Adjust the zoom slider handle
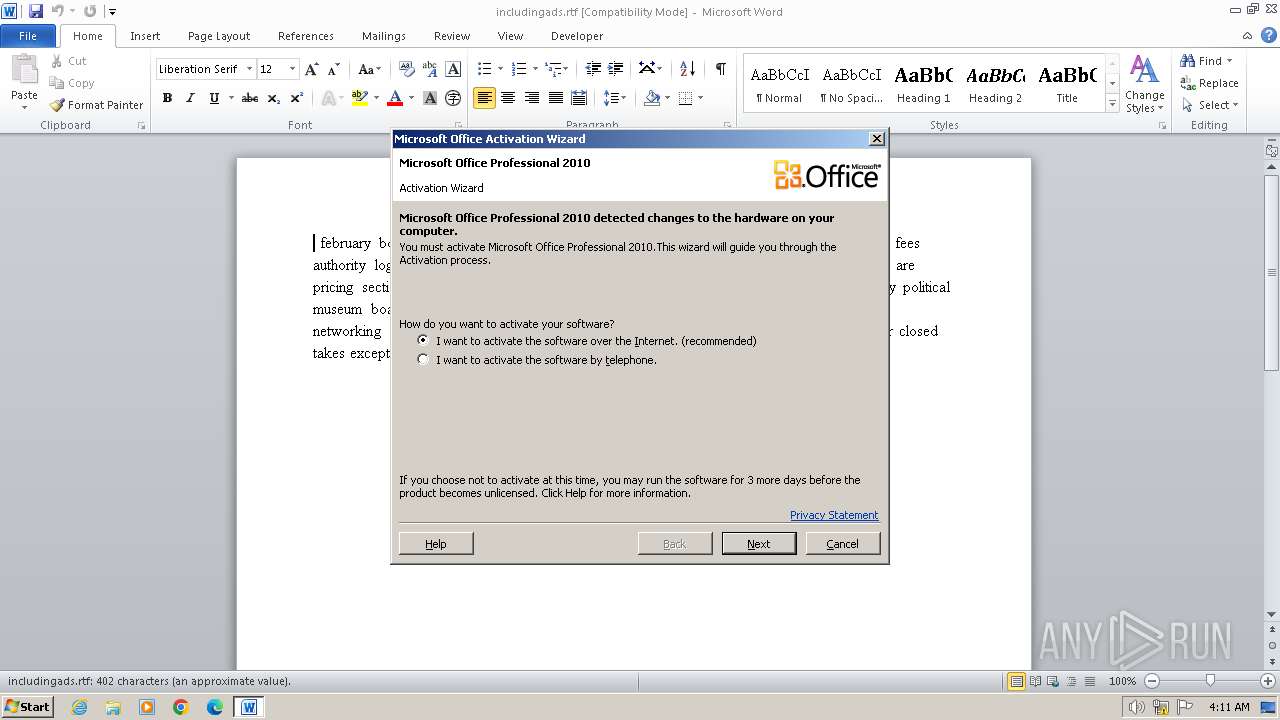 click(x=1210, y=681)
